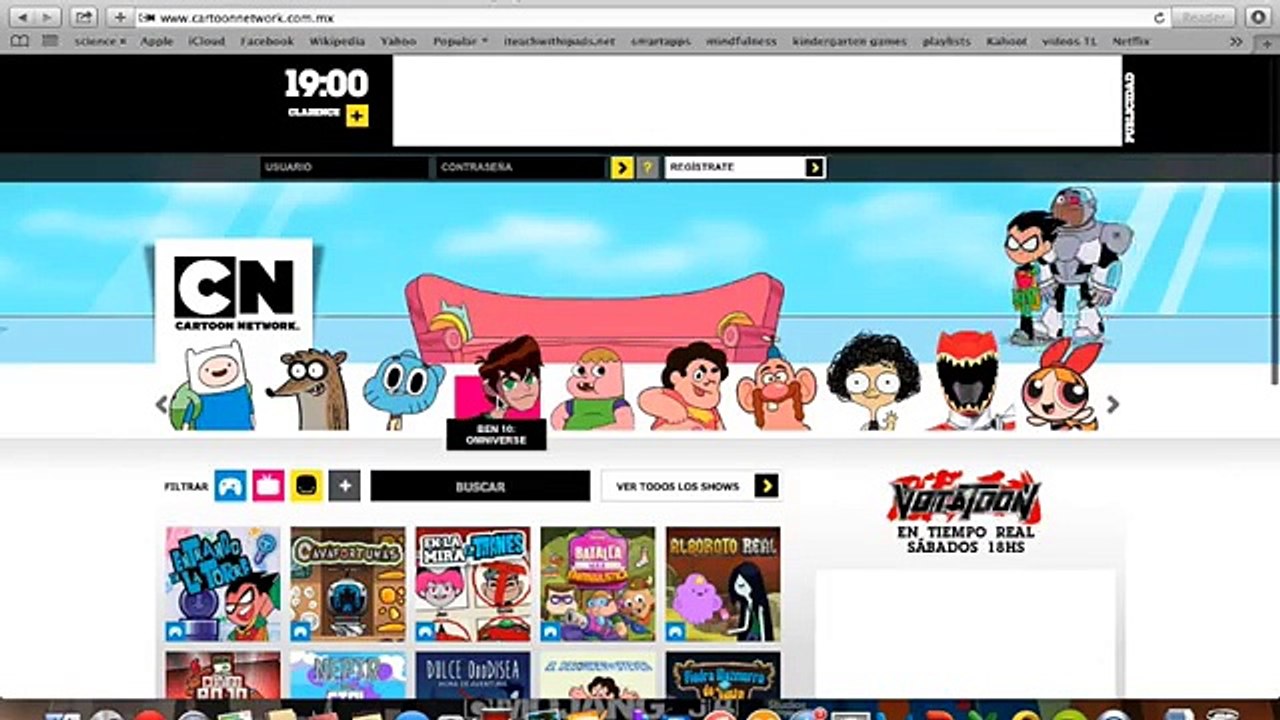
Task: Select Rigby the raccoon character
Action: pos(308,390)
